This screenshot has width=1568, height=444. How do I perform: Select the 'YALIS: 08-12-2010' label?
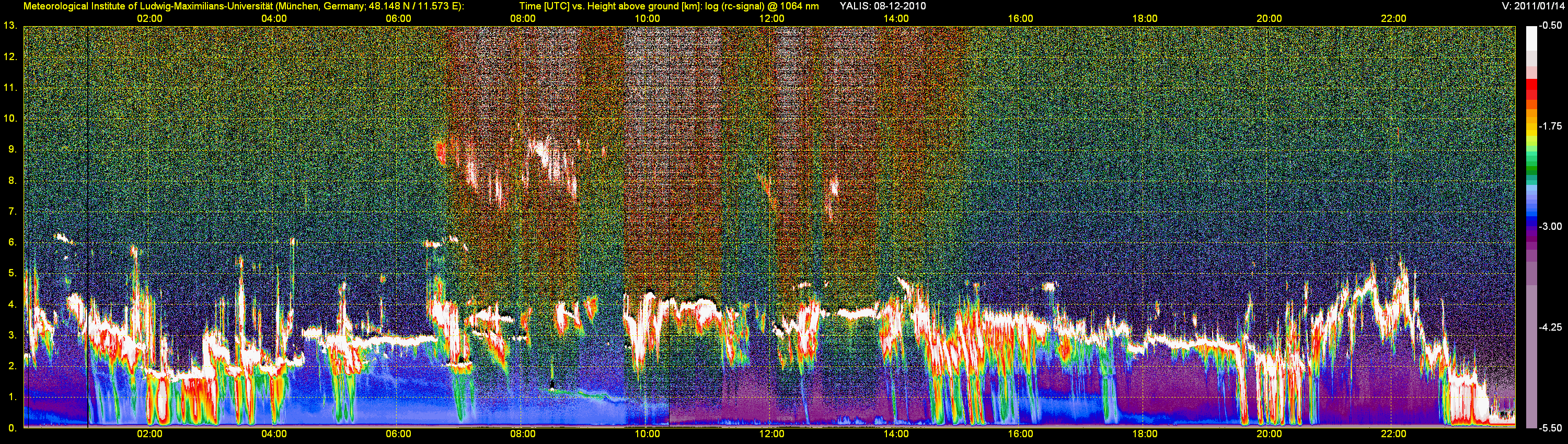(x=883, y=6)
